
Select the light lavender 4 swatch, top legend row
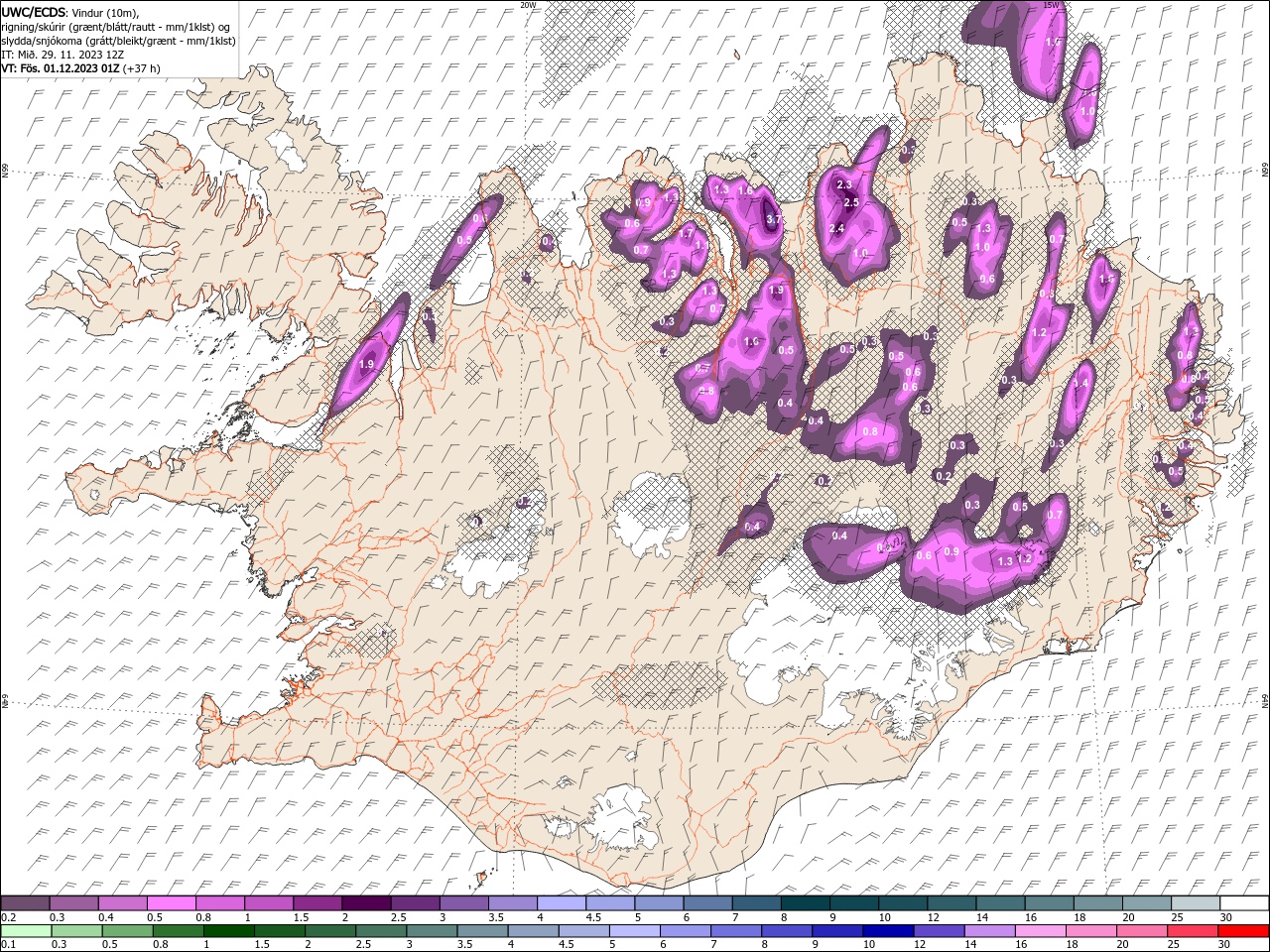click(x=561, y=902)
